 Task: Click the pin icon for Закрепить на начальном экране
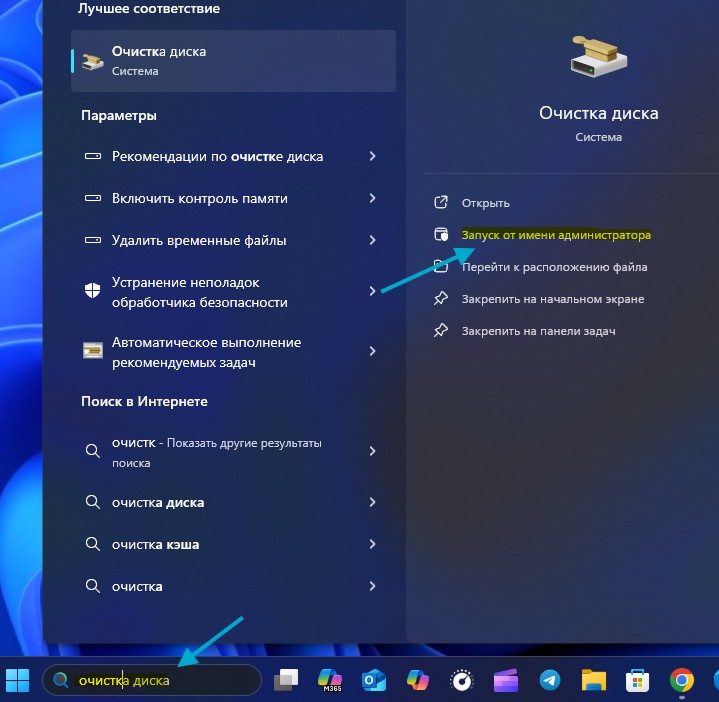[441, 298]
